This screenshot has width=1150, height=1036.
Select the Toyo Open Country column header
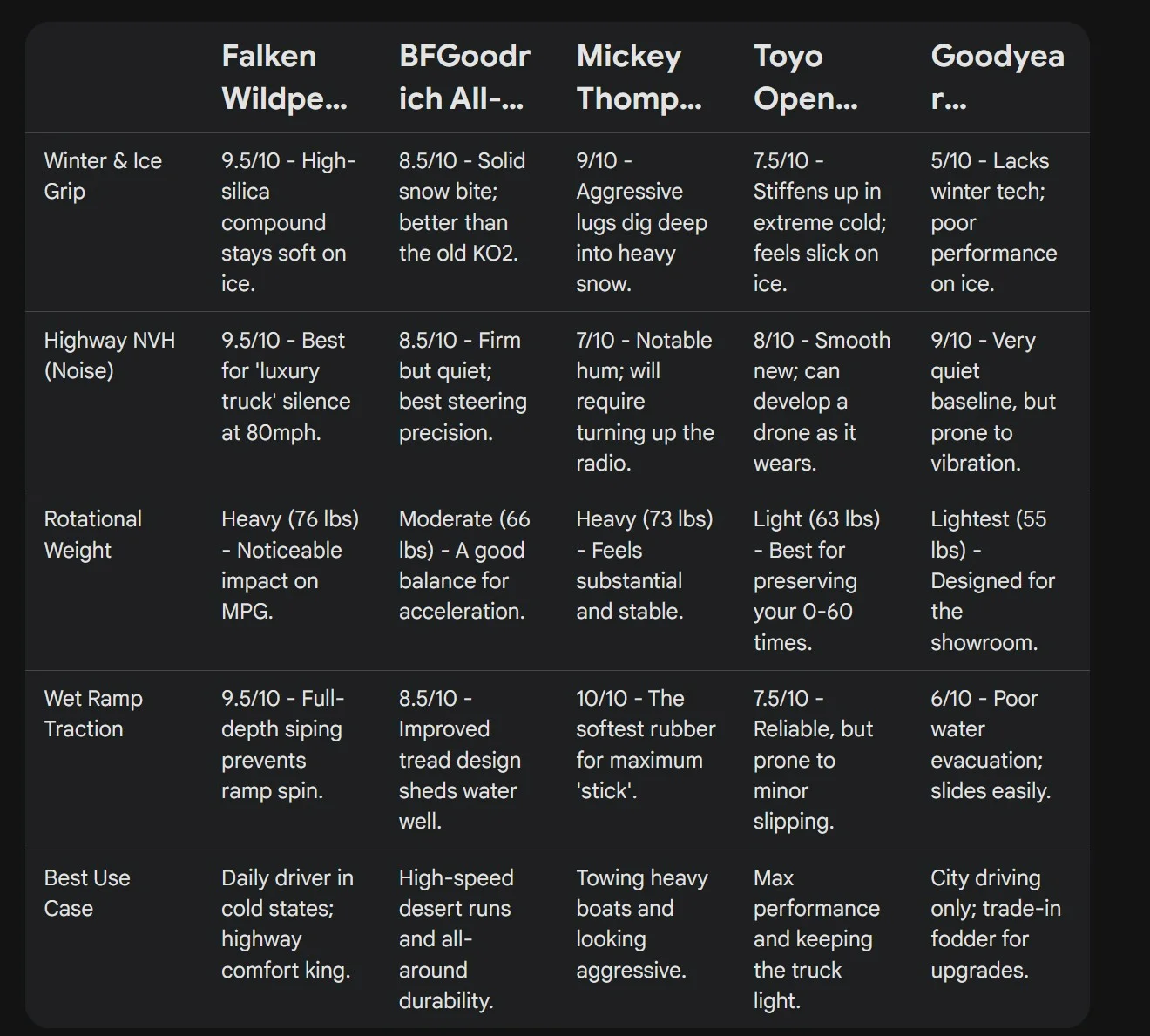click(806, 77)
